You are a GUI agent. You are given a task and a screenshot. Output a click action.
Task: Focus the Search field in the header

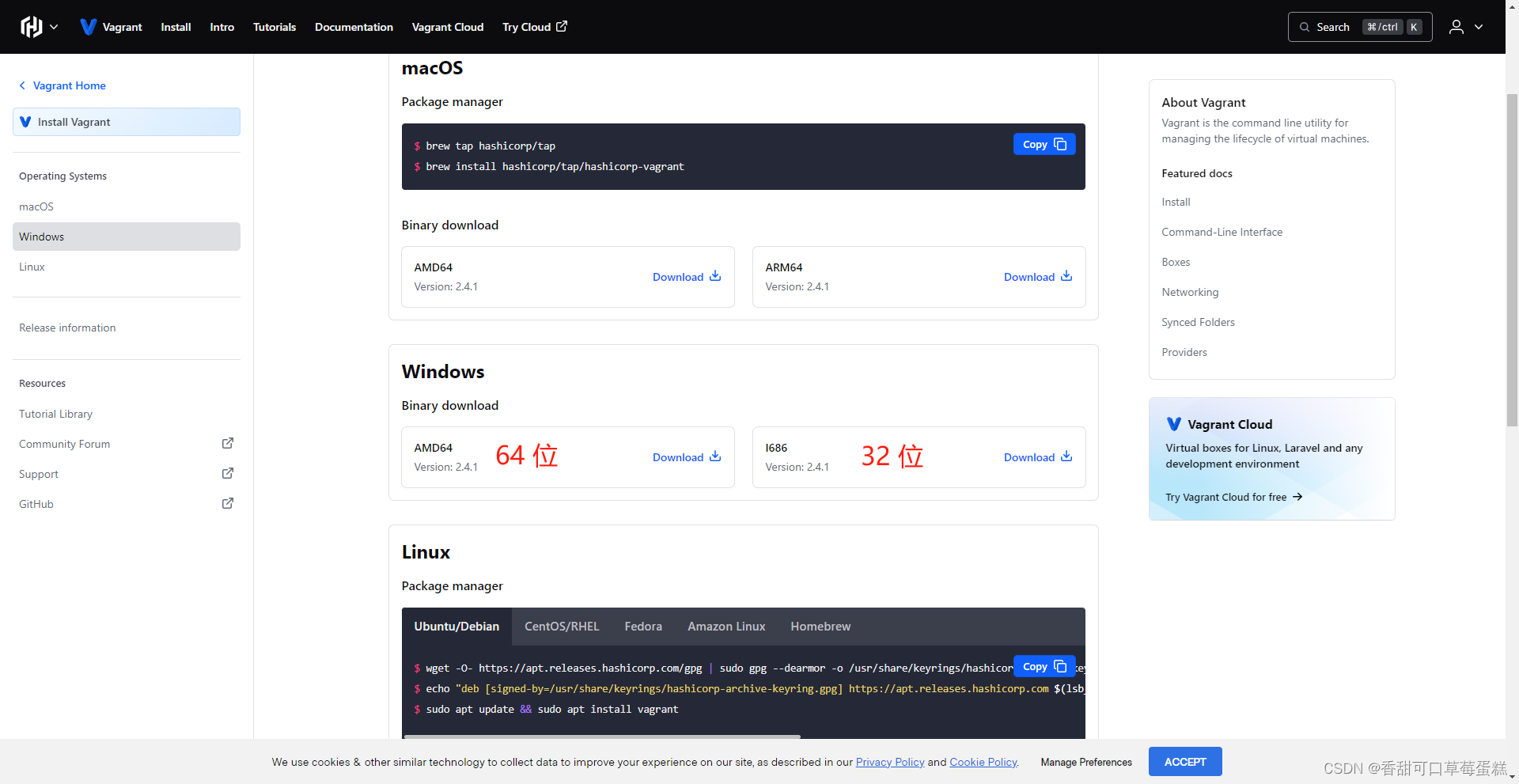(x=1360, y=27)
